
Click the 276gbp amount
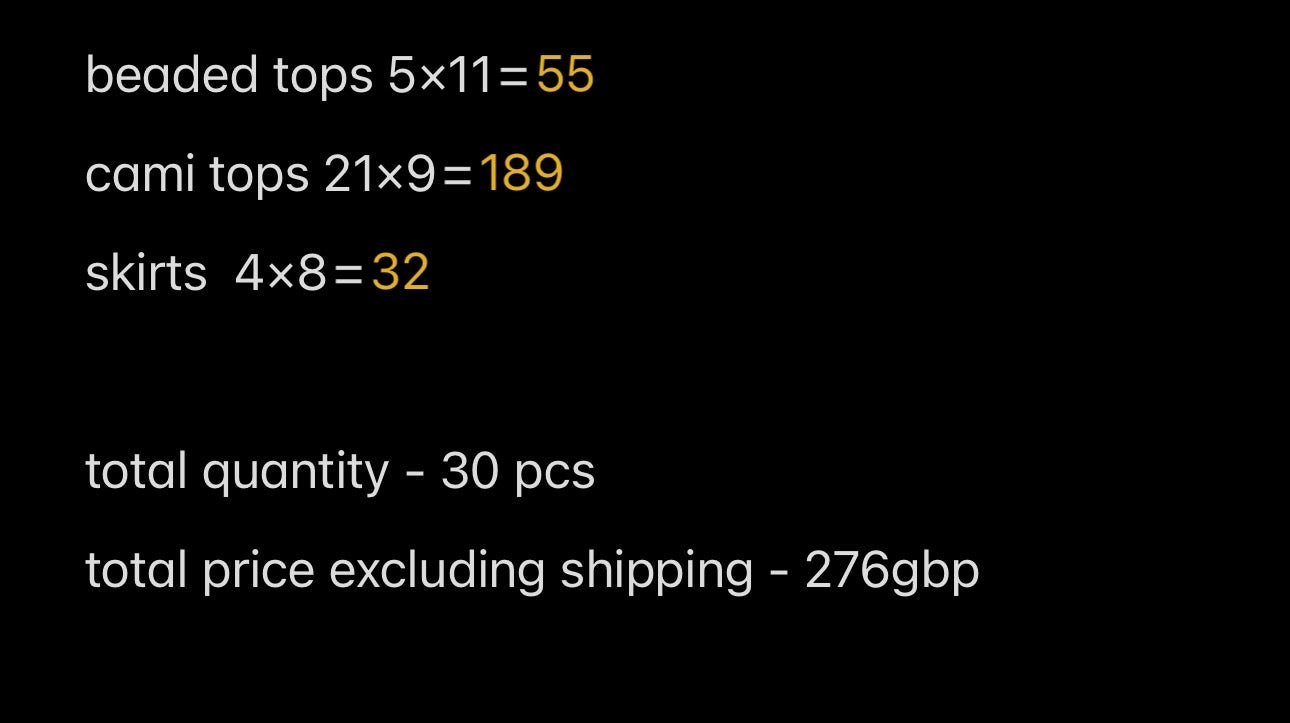892,571
